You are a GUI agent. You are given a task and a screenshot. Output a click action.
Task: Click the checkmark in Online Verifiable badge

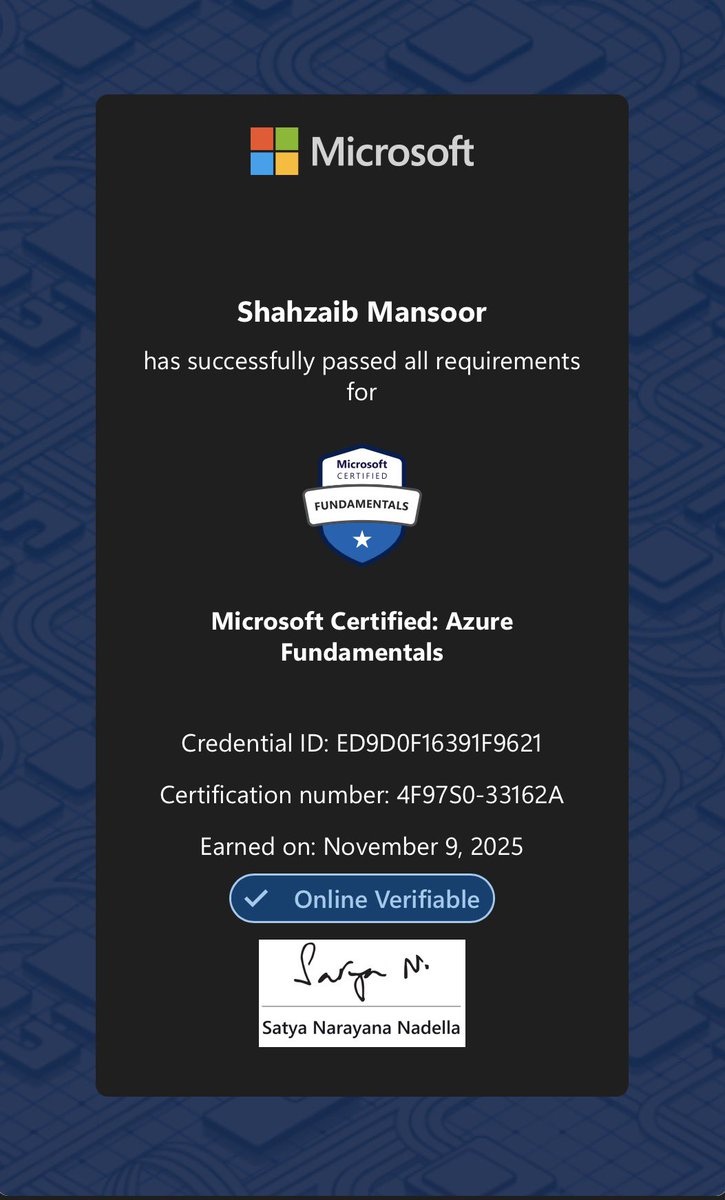257,899
